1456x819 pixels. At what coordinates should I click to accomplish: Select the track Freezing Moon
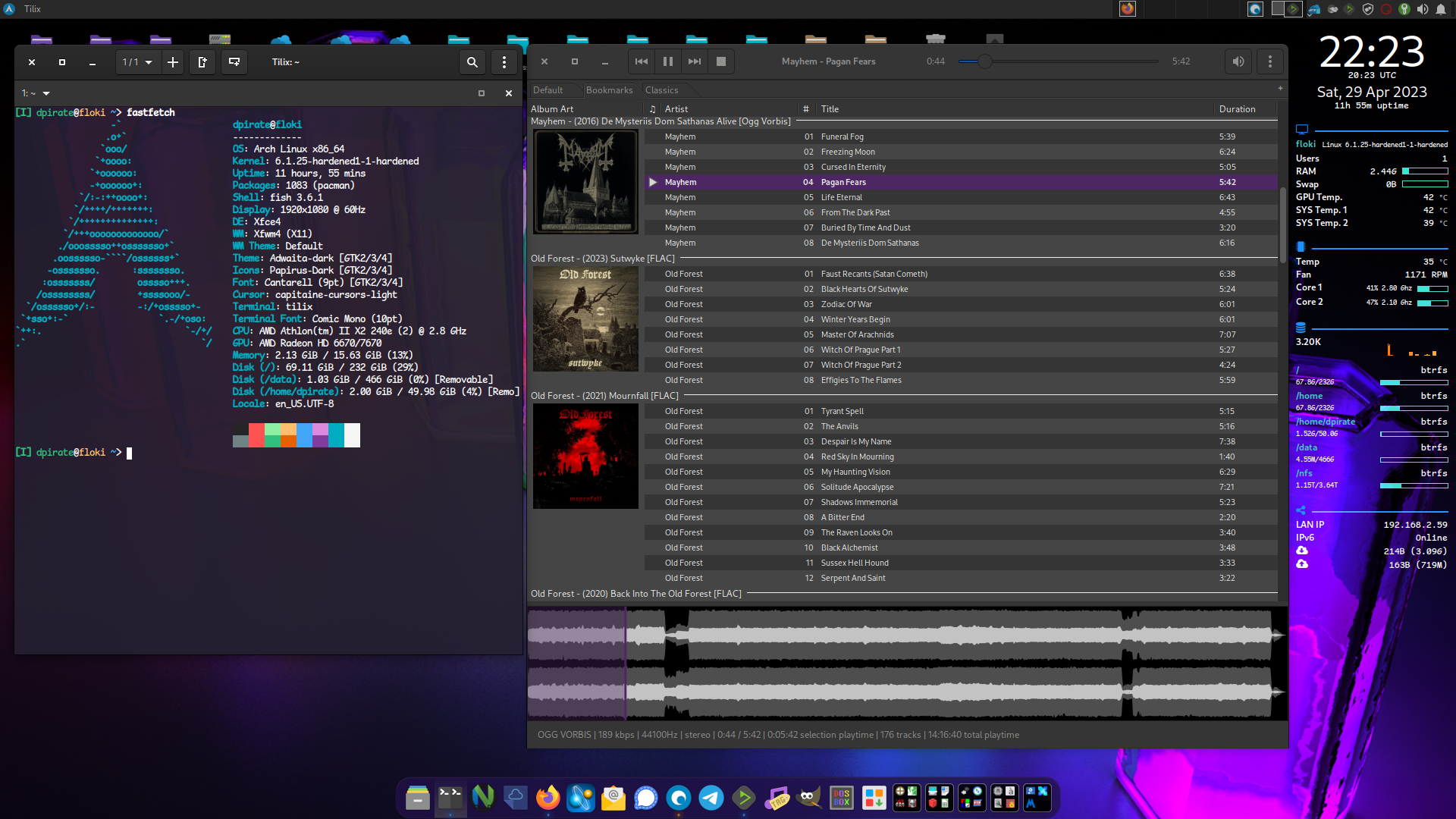tap(848, 152)
